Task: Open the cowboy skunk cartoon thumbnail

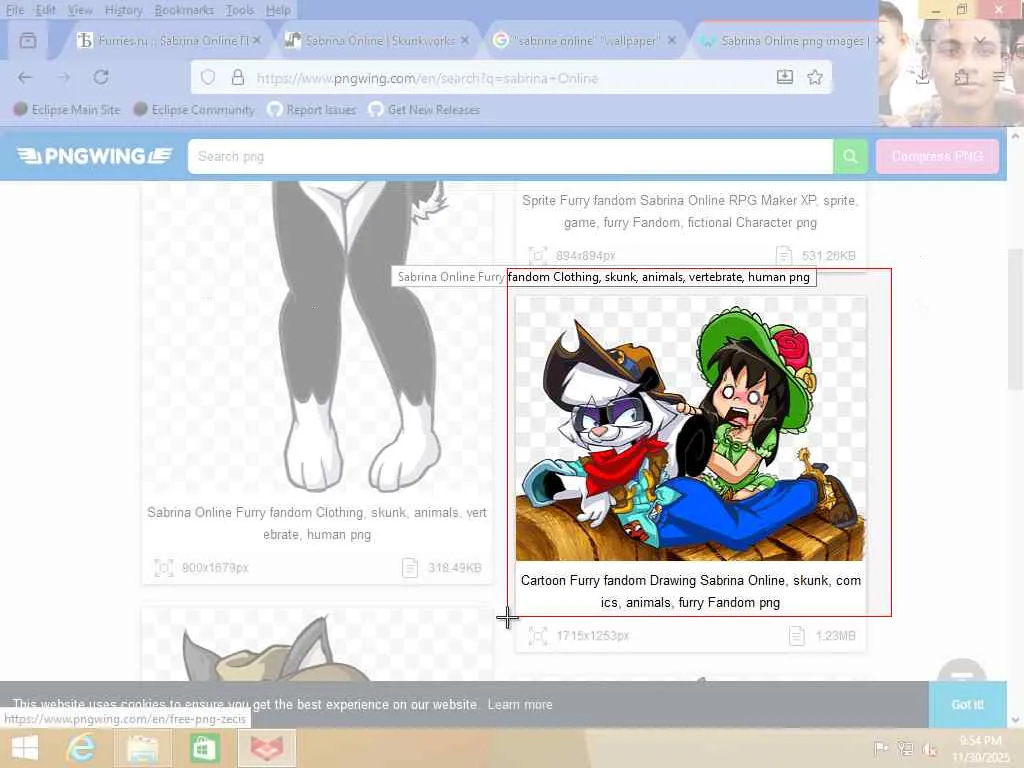Action: tap(691, 428)
